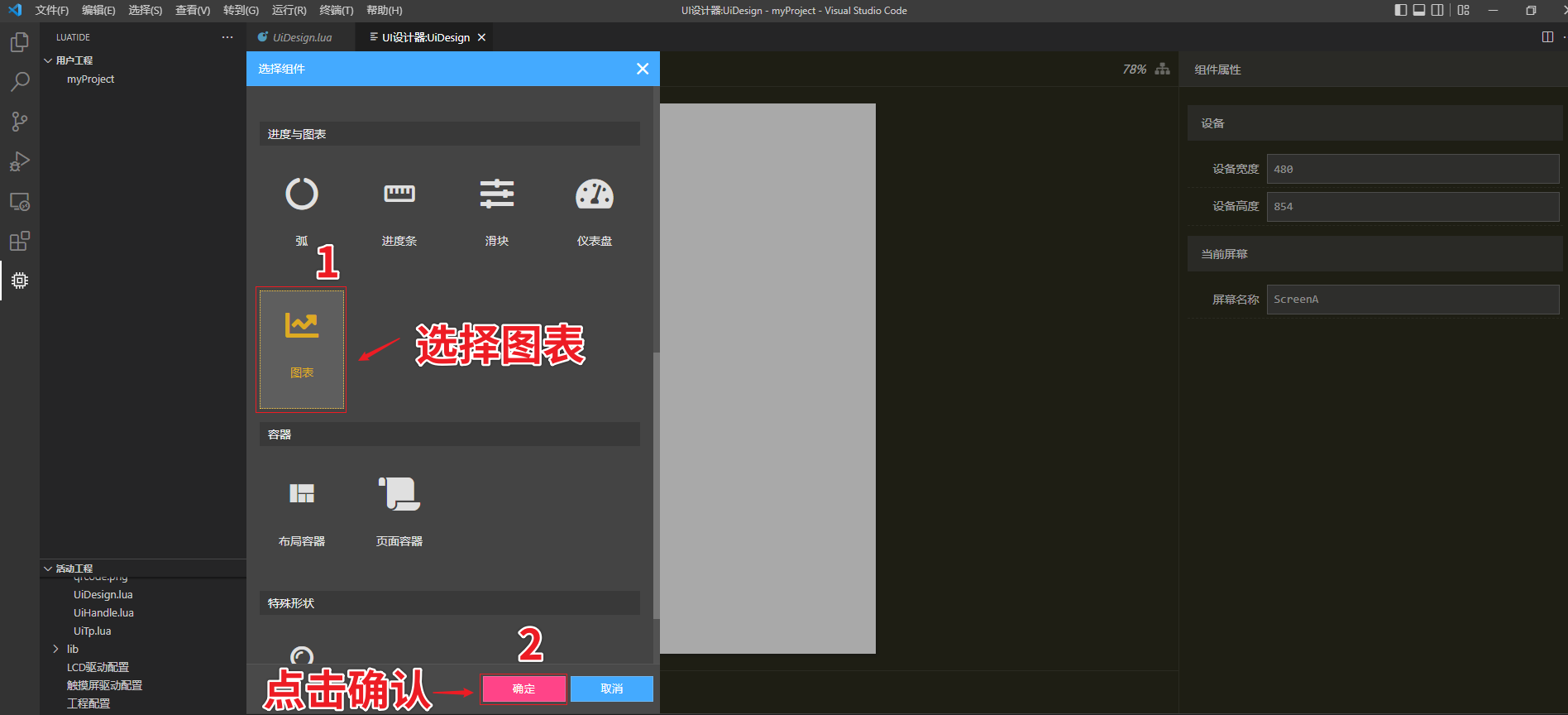Image resolution: width=1568 pixels, height=715 pixels.
Task: Open the Source Control activity bar icon
Action: coord(20,122)
